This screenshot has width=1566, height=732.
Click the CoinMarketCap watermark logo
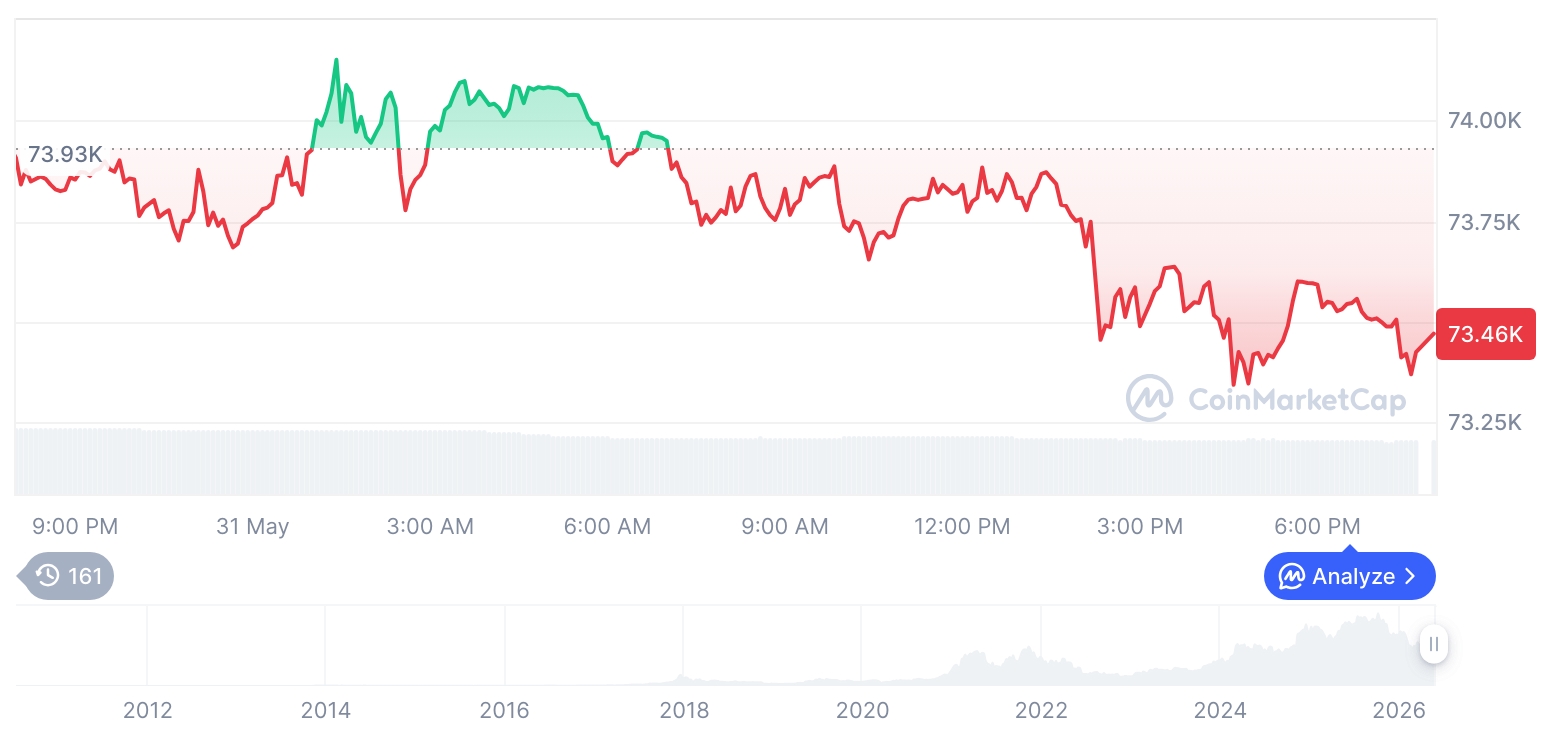pyautogui.click(x=1267, y=398)
